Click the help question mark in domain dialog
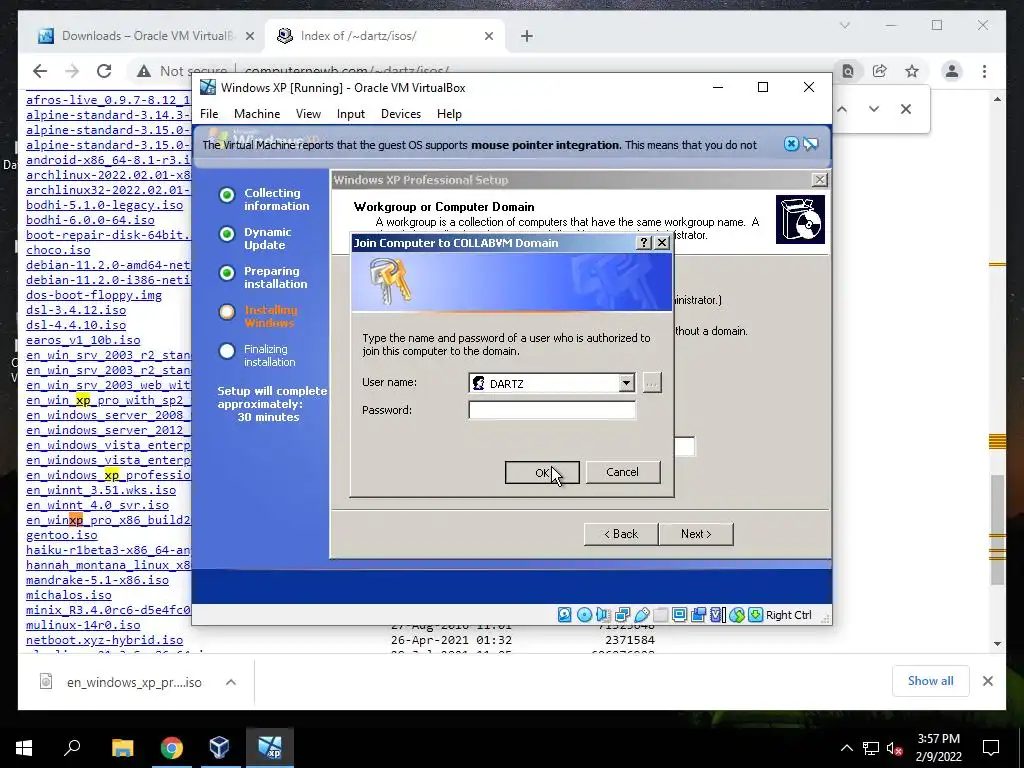1024x768 pixels. pyautogui.click(x=644, y=243)
